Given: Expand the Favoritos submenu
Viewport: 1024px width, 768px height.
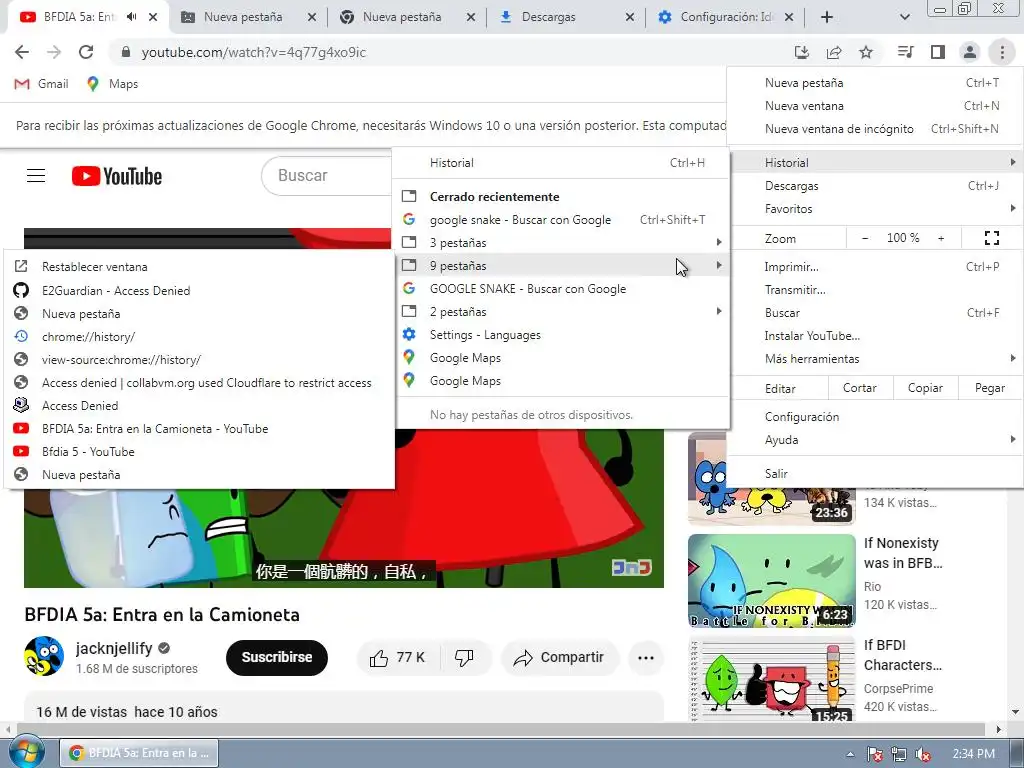Looking at the screenshot, I should [875, 209].
